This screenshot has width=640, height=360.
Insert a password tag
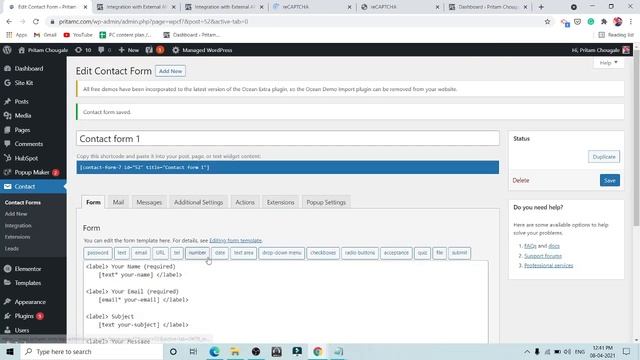[98, 253]
